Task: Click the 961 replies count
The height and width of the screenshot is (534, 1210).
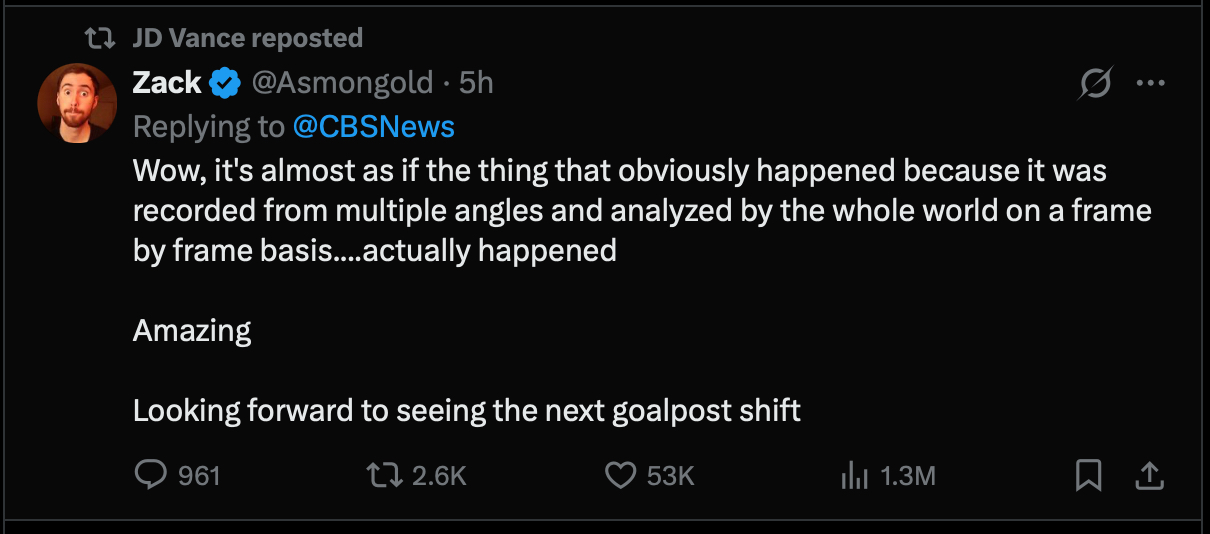Action: click(x=199, y=476)
